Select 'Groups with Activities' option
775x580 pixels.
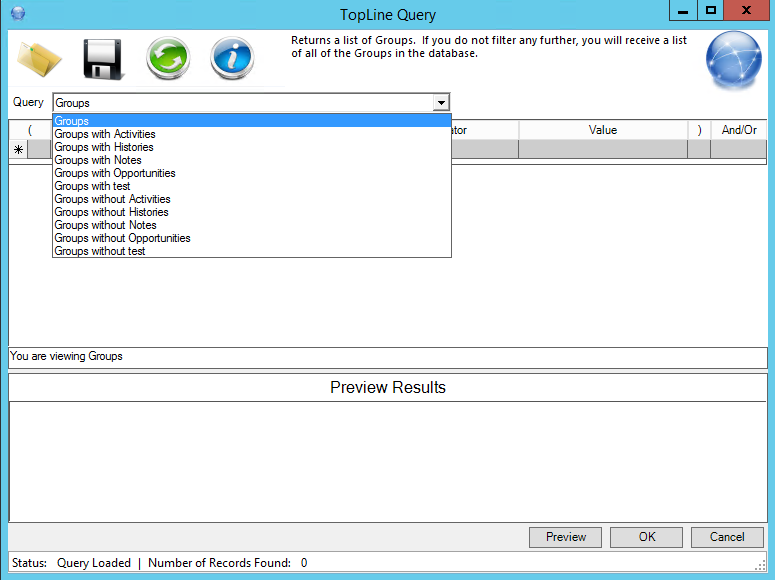coord(252,134)
